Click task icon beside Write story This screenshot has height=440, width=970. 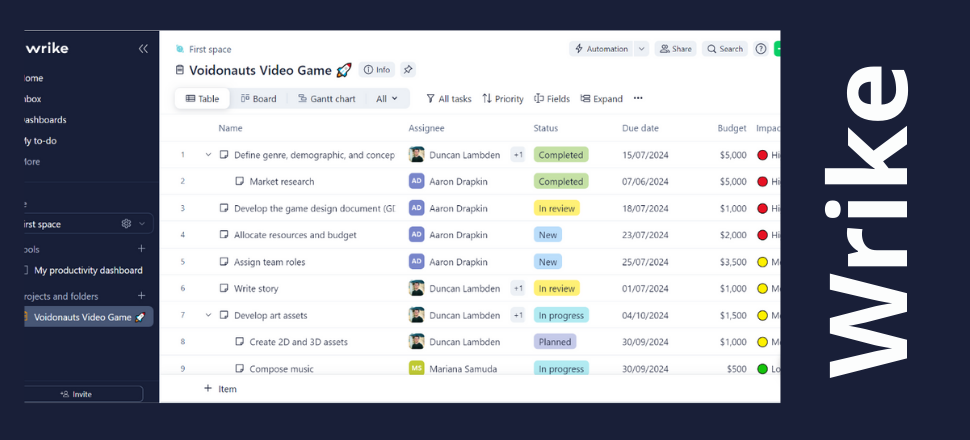pyautogui.click(x=224, y=288)
